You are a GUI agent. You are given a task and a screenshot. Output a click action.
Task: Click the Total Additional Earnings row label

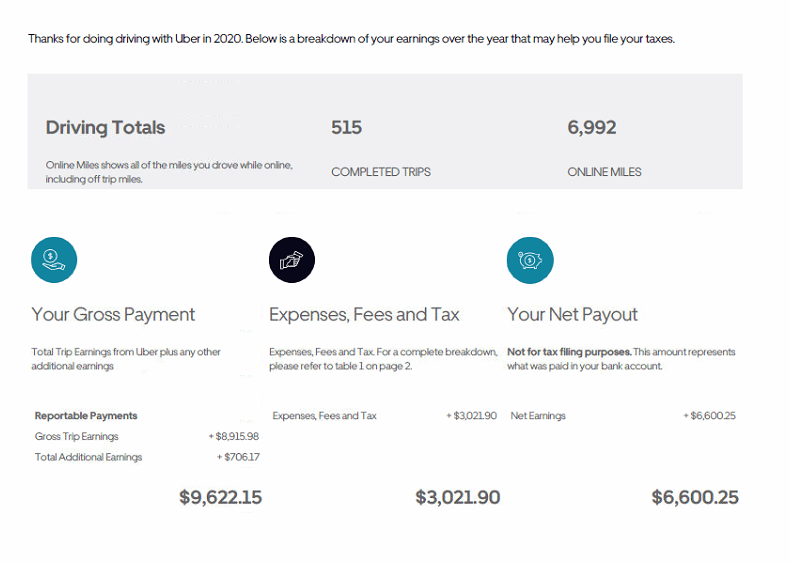(88, 457)
